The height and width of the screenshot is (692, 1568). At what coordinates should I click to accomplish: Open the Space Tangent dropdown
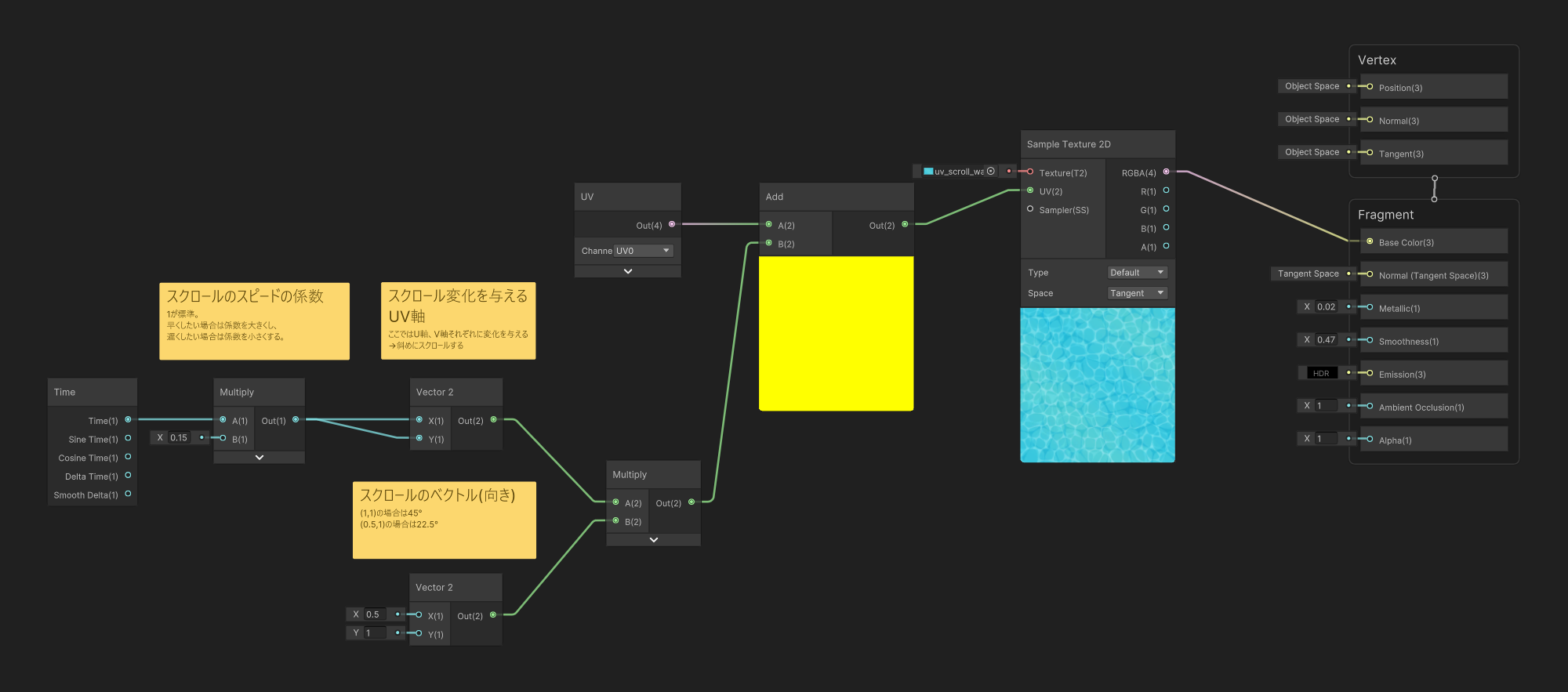[1138, 293]
